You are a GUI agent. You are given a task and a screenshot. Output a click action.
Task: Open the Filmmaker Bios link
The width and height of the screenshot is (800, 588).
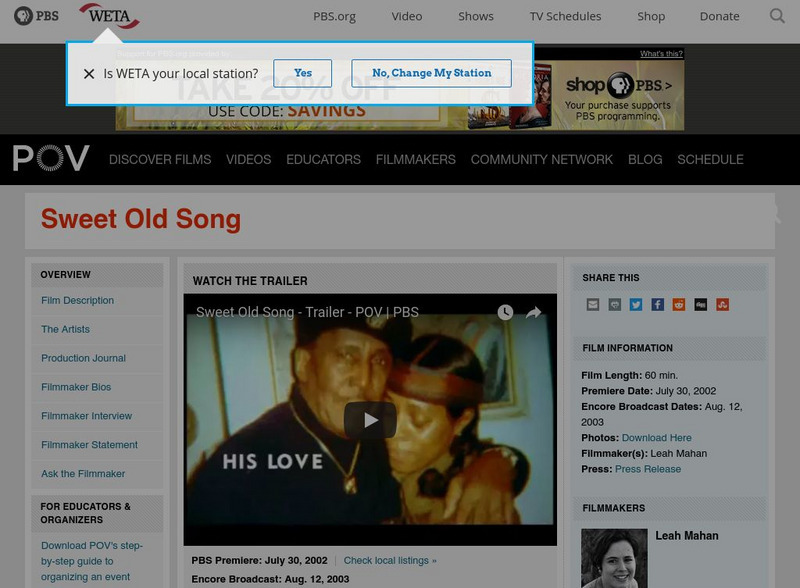point(76,387)
